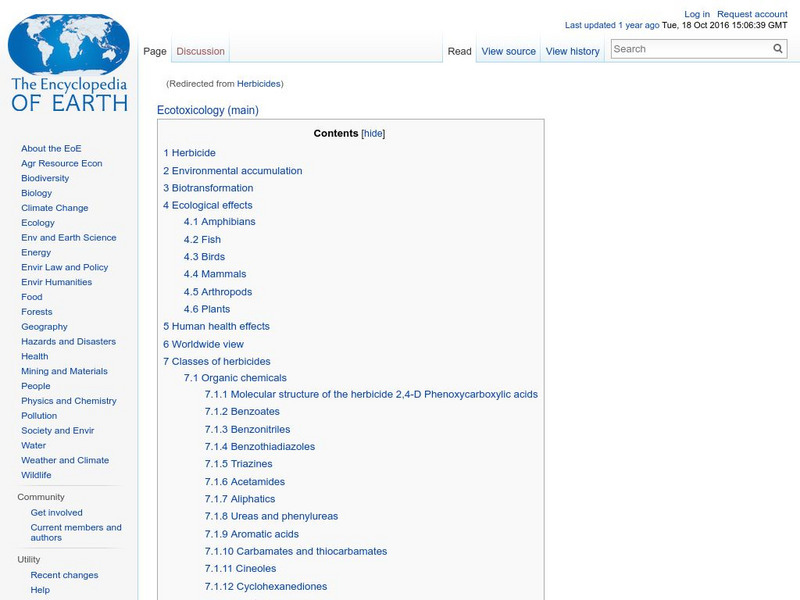Viewport: 800px width, 600px height.
Task: Select the Page tab
Action: coord(156,51)
